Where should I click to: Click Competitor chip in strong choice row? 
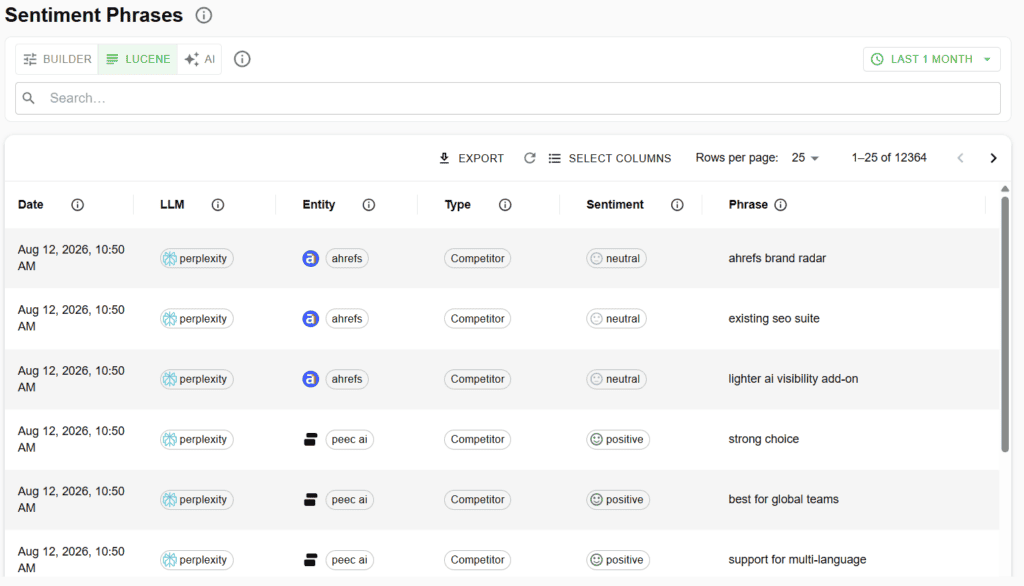click(477, 440)
